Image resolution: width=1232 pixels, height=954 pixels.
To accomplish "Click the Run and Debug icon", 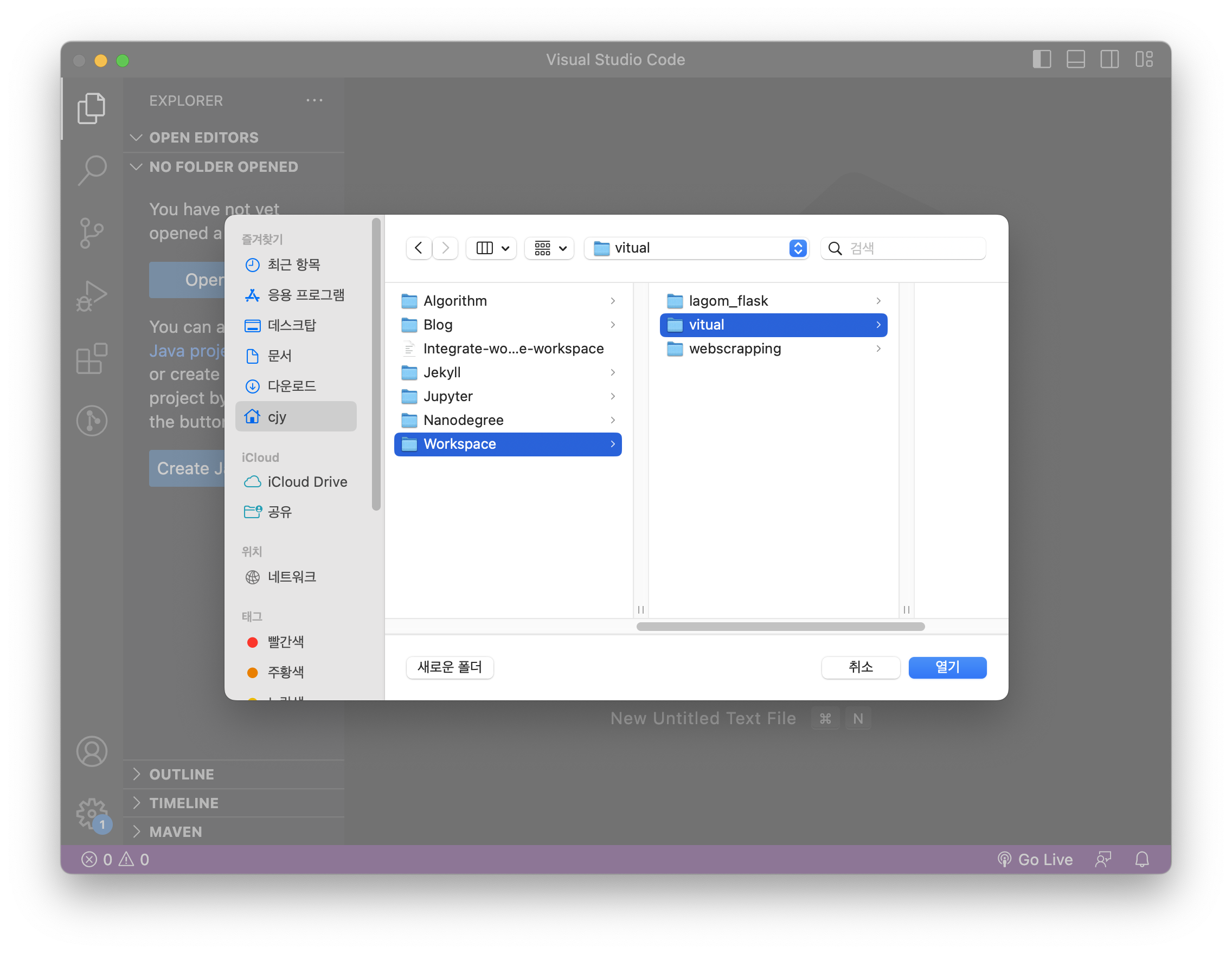I will coord(92,295).
